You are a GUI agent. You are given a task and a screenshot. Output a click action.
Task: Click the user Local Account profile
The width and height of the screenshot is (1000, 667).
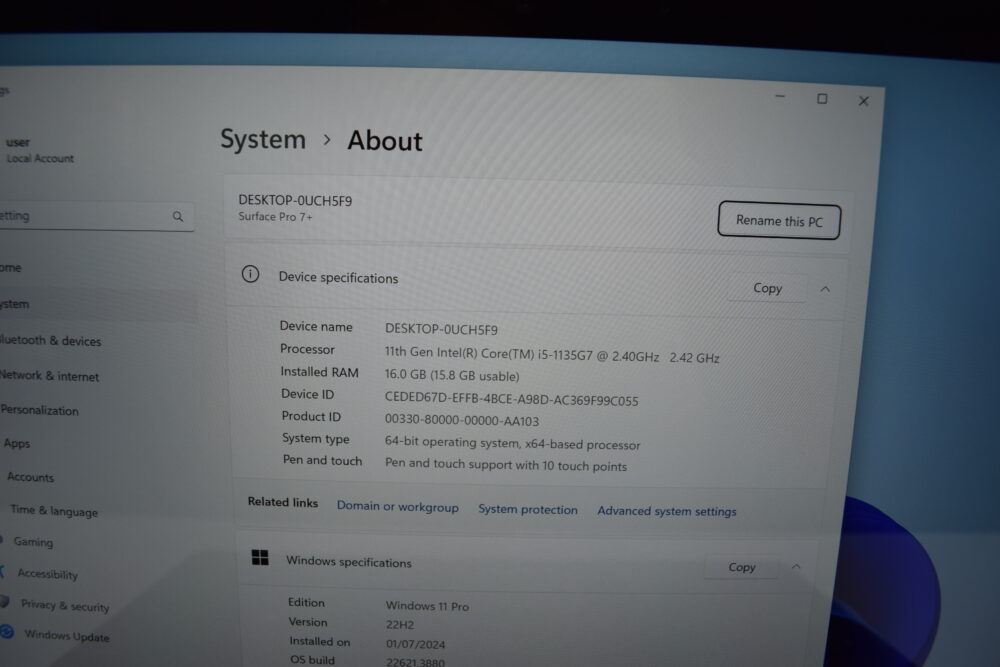(40, 150)
